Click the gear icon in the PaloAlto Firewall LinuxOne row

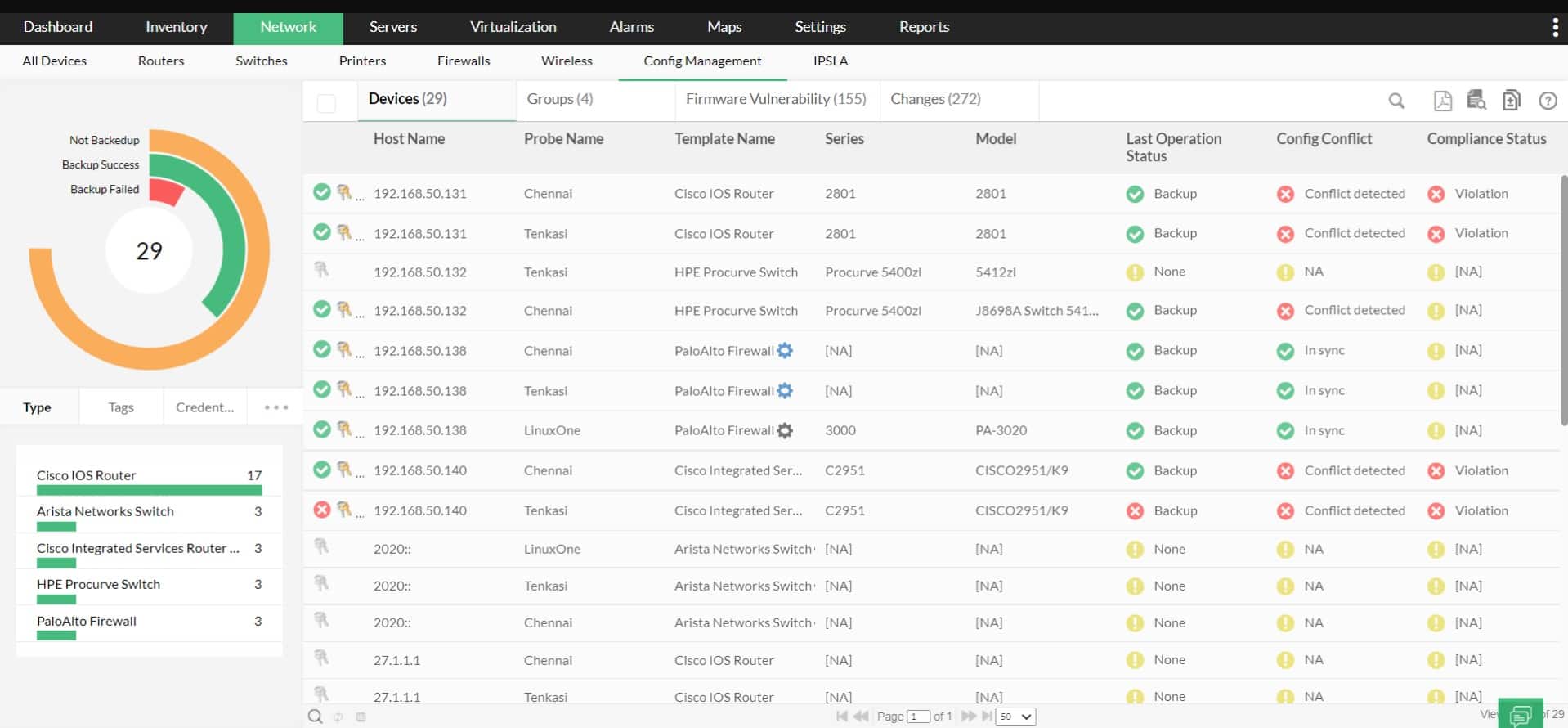click(x=785, y=430)
